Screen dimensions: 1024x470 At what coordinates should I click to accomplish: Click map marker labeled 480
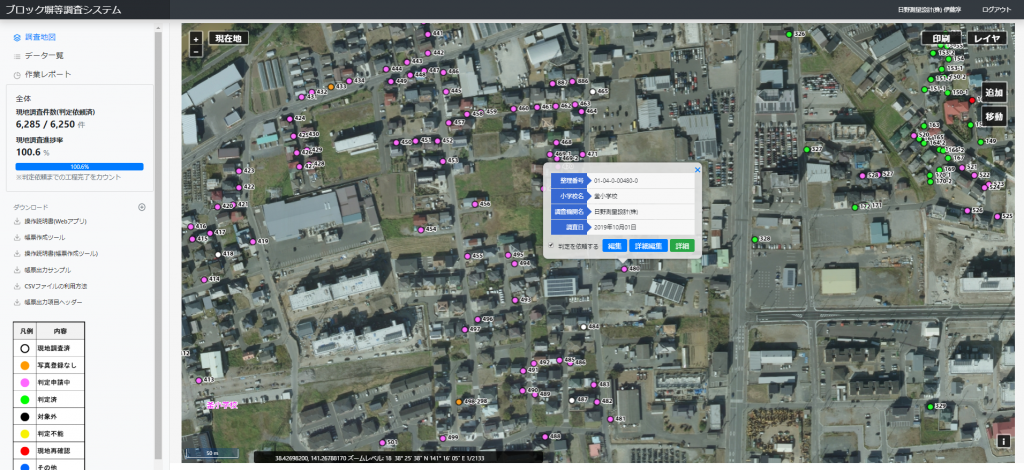tap(623, 268)
